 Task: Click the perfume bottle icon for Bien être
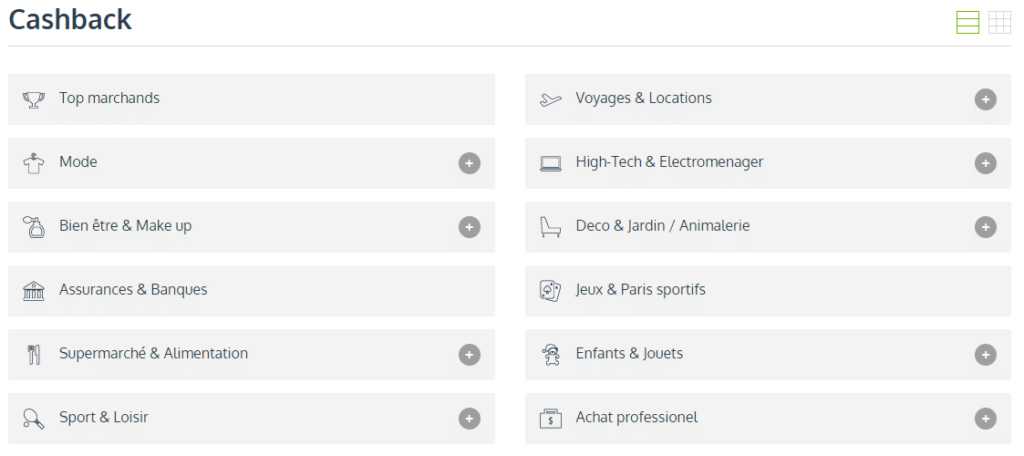tap(33, 227)
